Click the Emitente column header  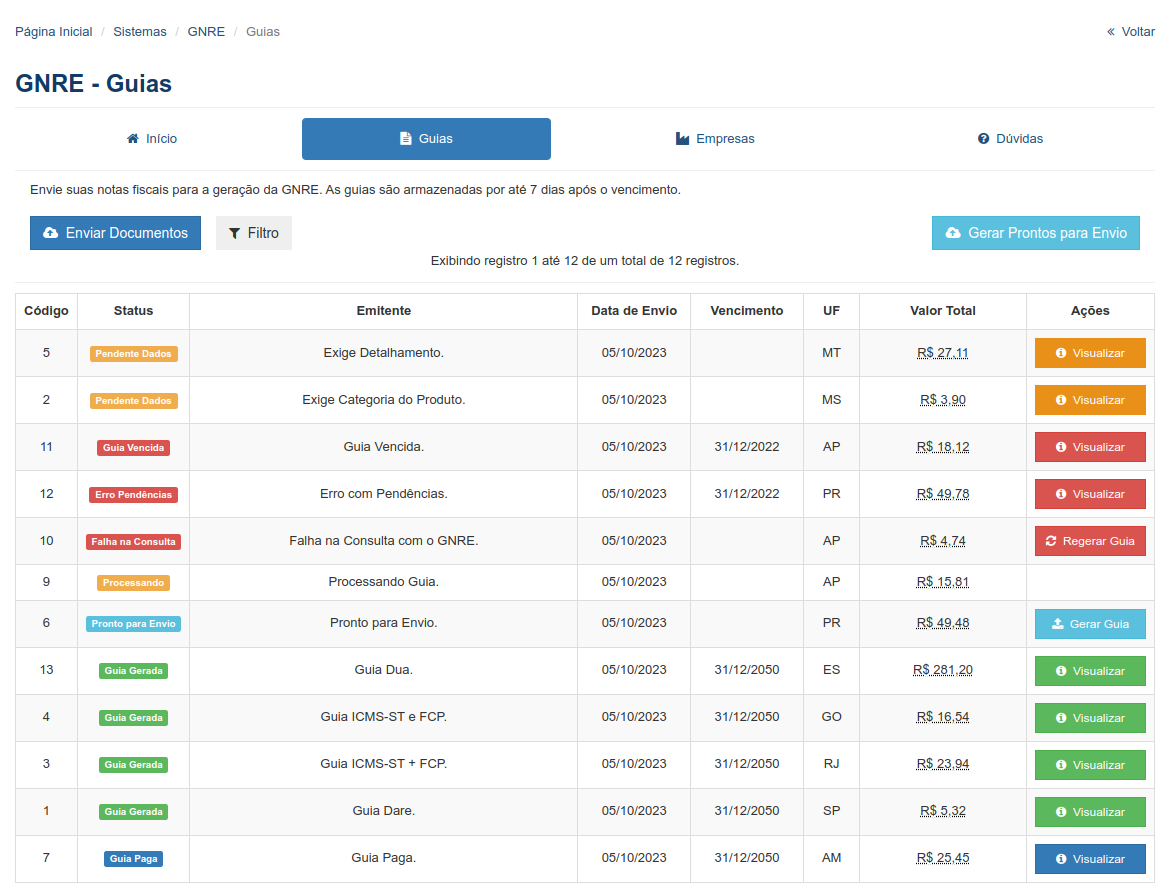384,311
